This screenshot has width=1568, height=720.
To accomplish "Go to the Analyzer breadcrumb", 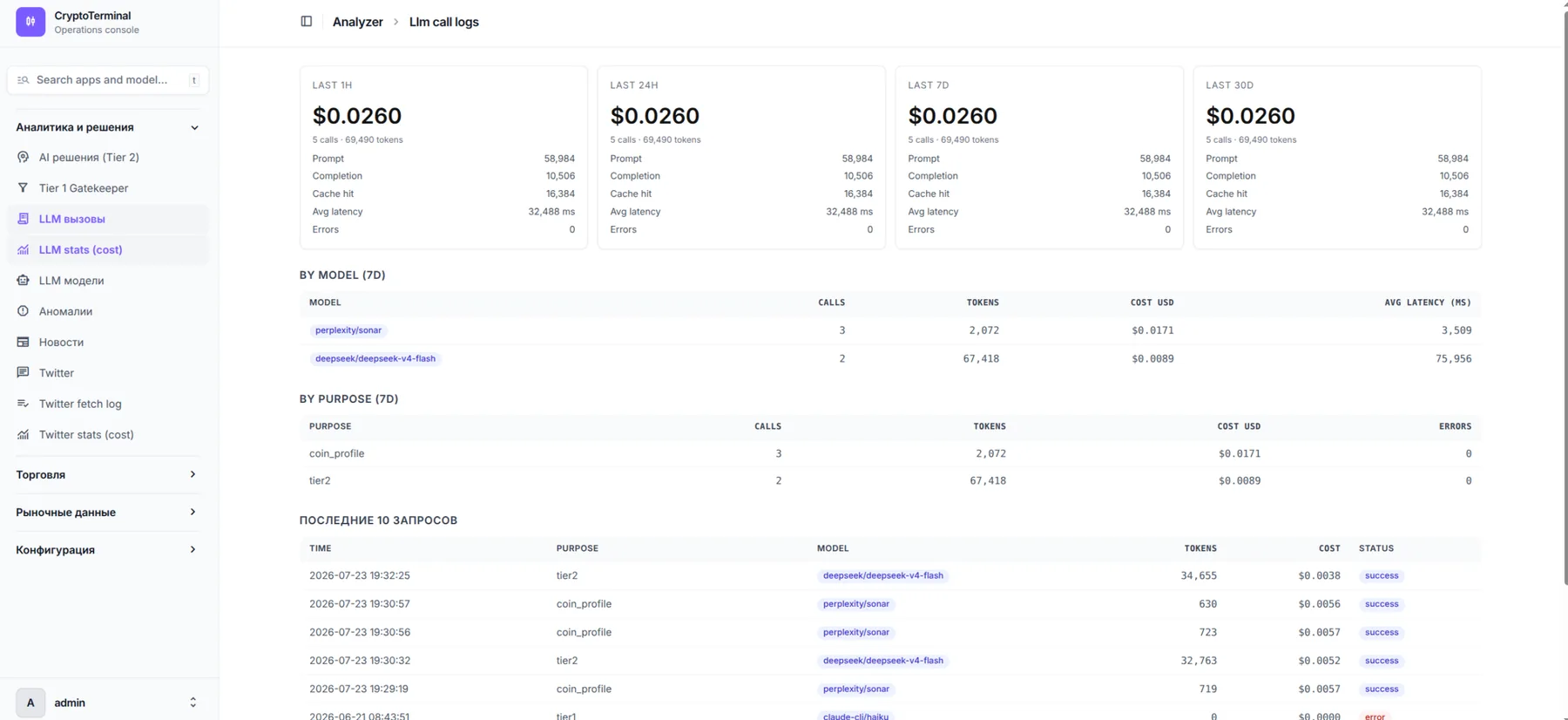I will pyautogui.click(x=358, y=22).
